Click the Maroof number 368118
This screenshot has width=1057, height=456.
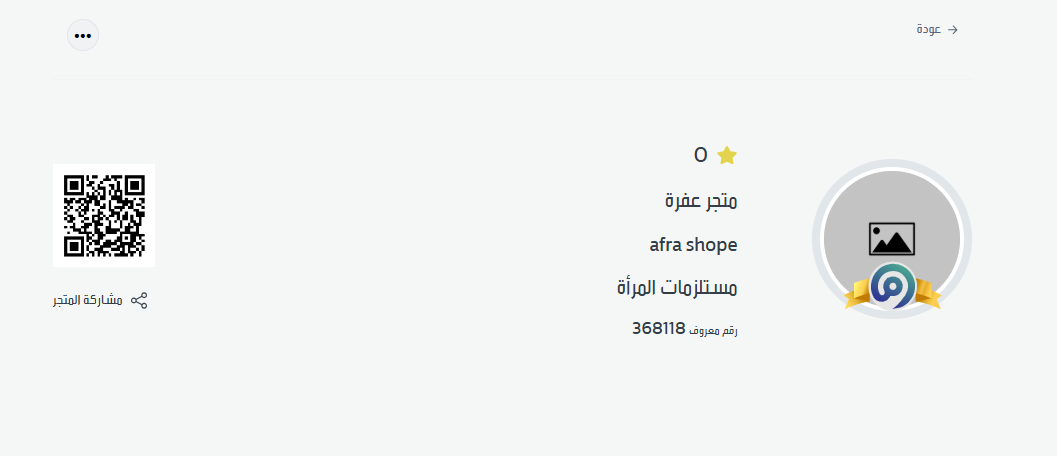(x=658, y=328)
